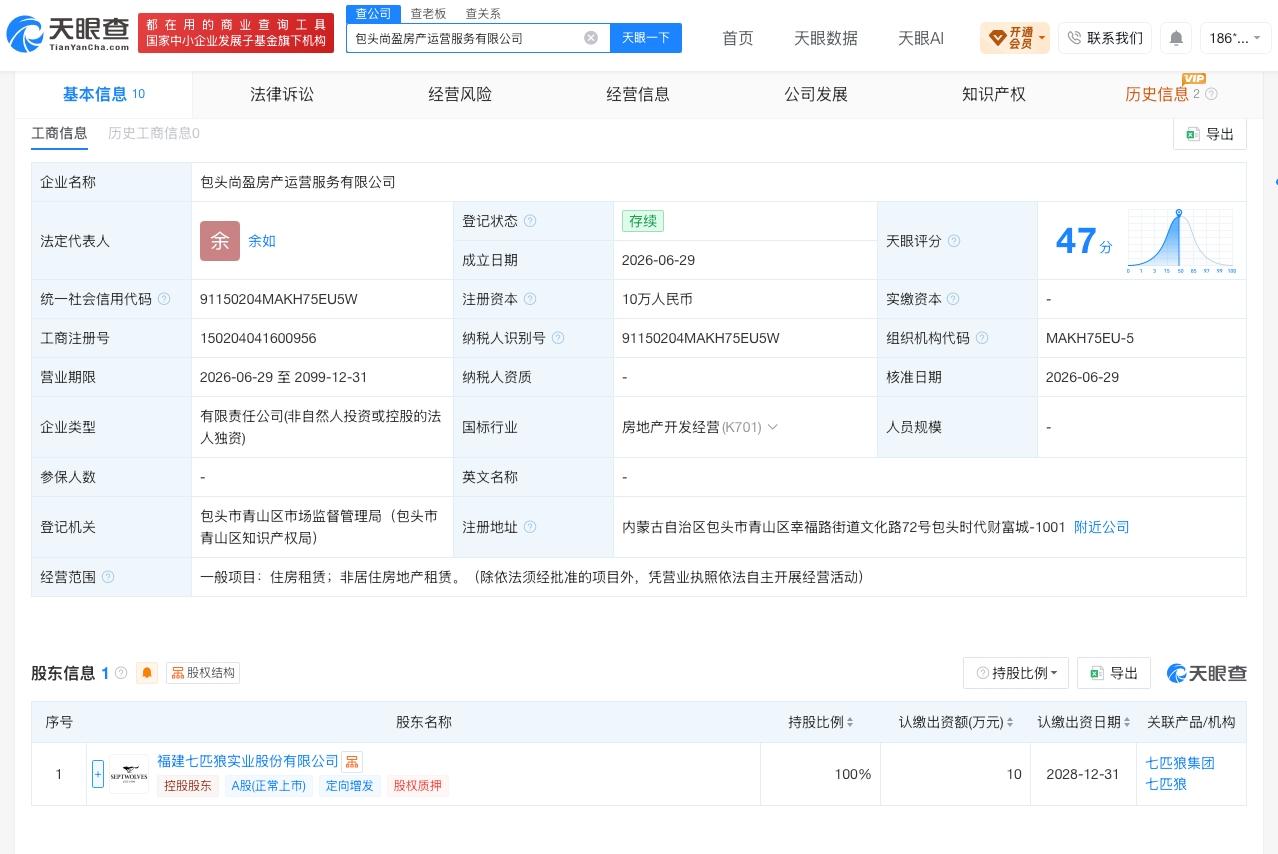Screen dimensions: 1278x854
Task: Click equity structure icon after 福建七匹狼实业股份有限公司
Action: pyautogui.click(x=352, y=762)
